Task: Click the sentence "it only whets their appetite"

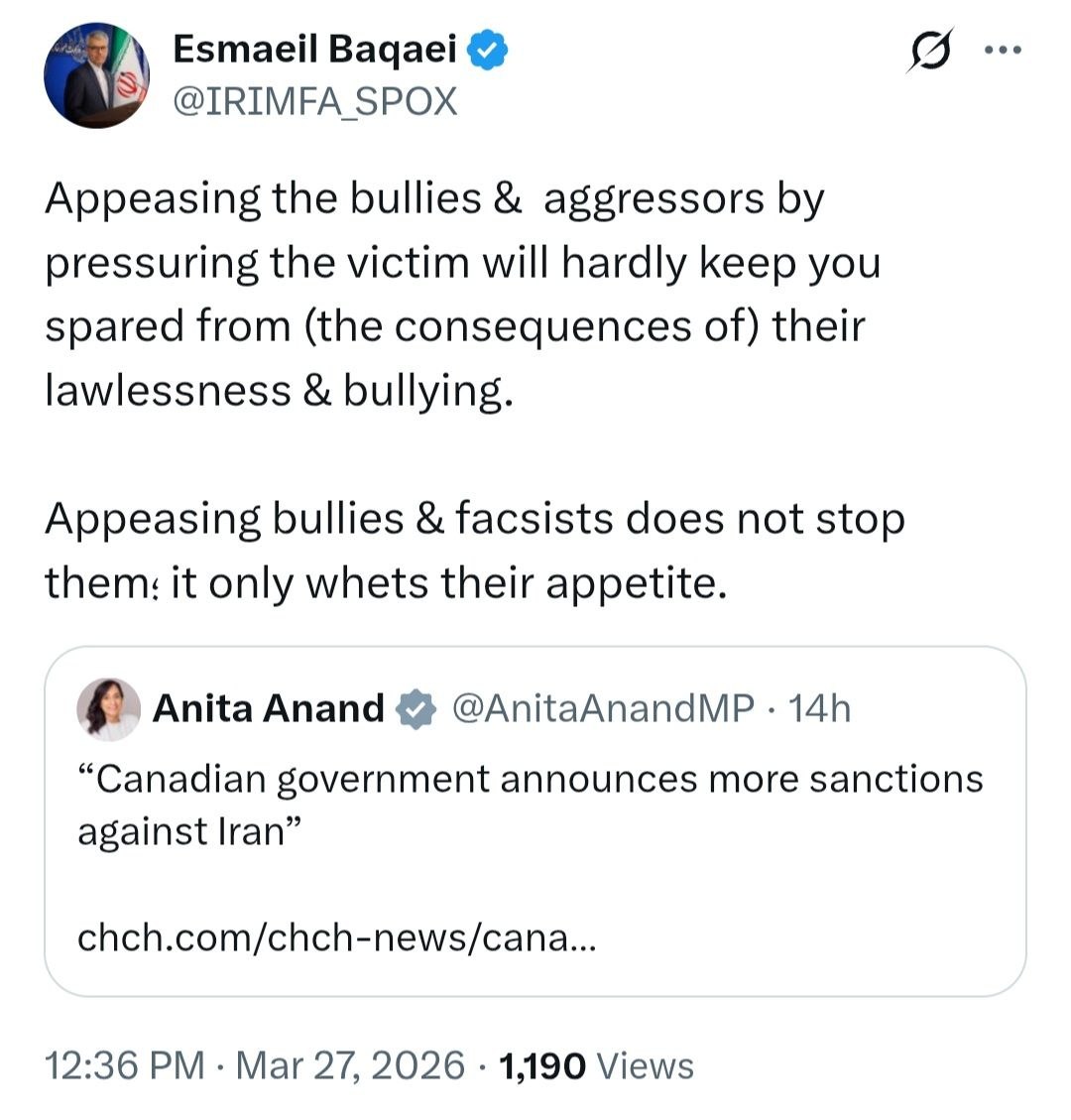Action: 448,583
